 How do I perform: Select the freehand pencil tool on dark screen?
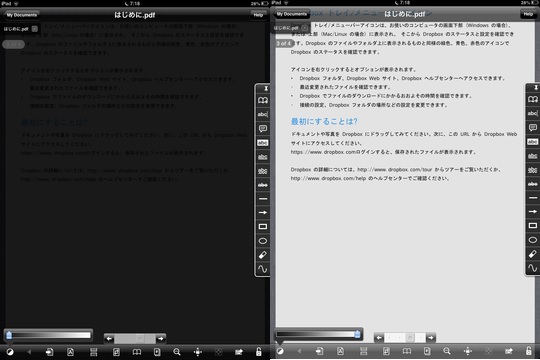(x=263, y=269)
